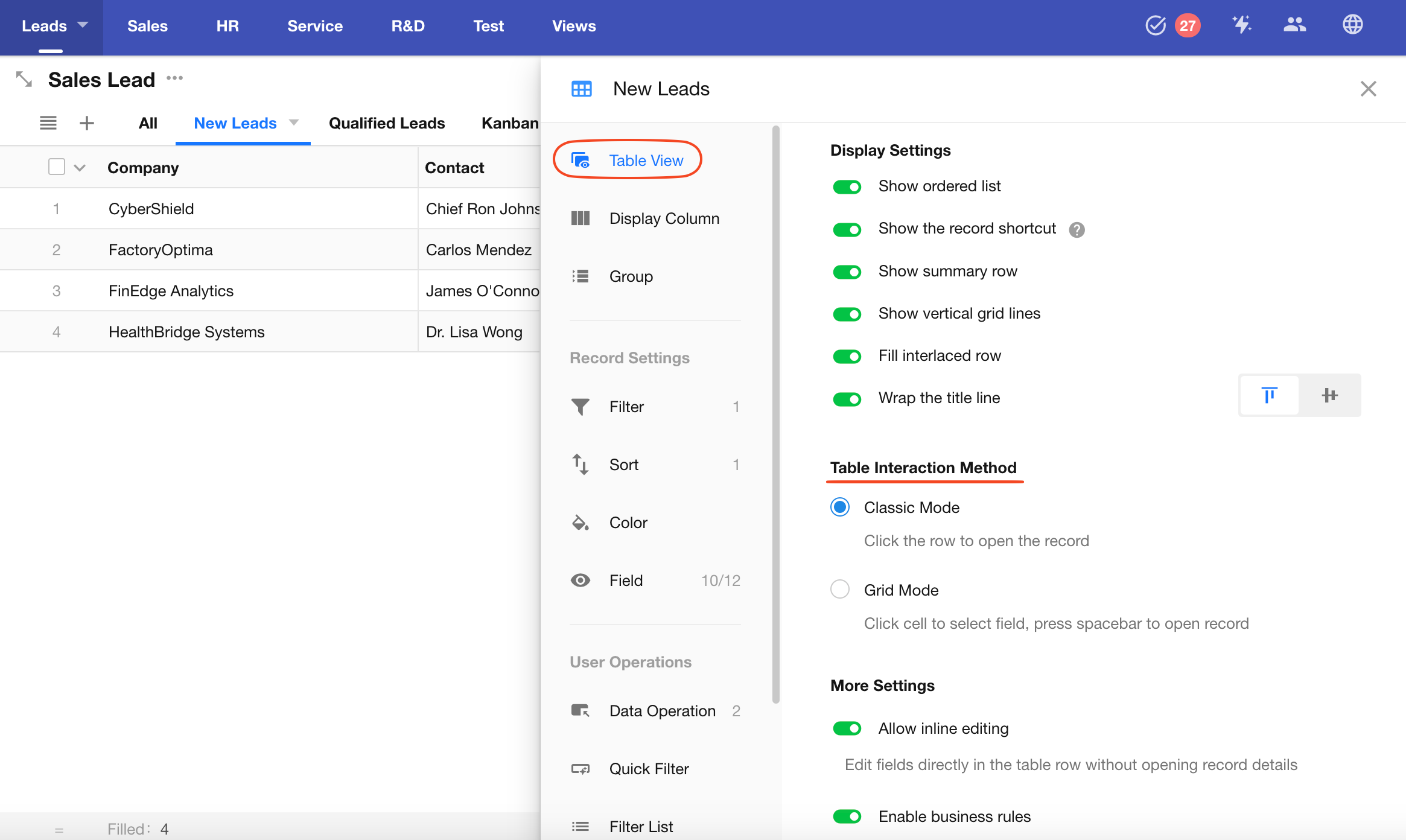Open the contacts people icon
Viewport: 1406px width, 840px height.
(1294, 25)
